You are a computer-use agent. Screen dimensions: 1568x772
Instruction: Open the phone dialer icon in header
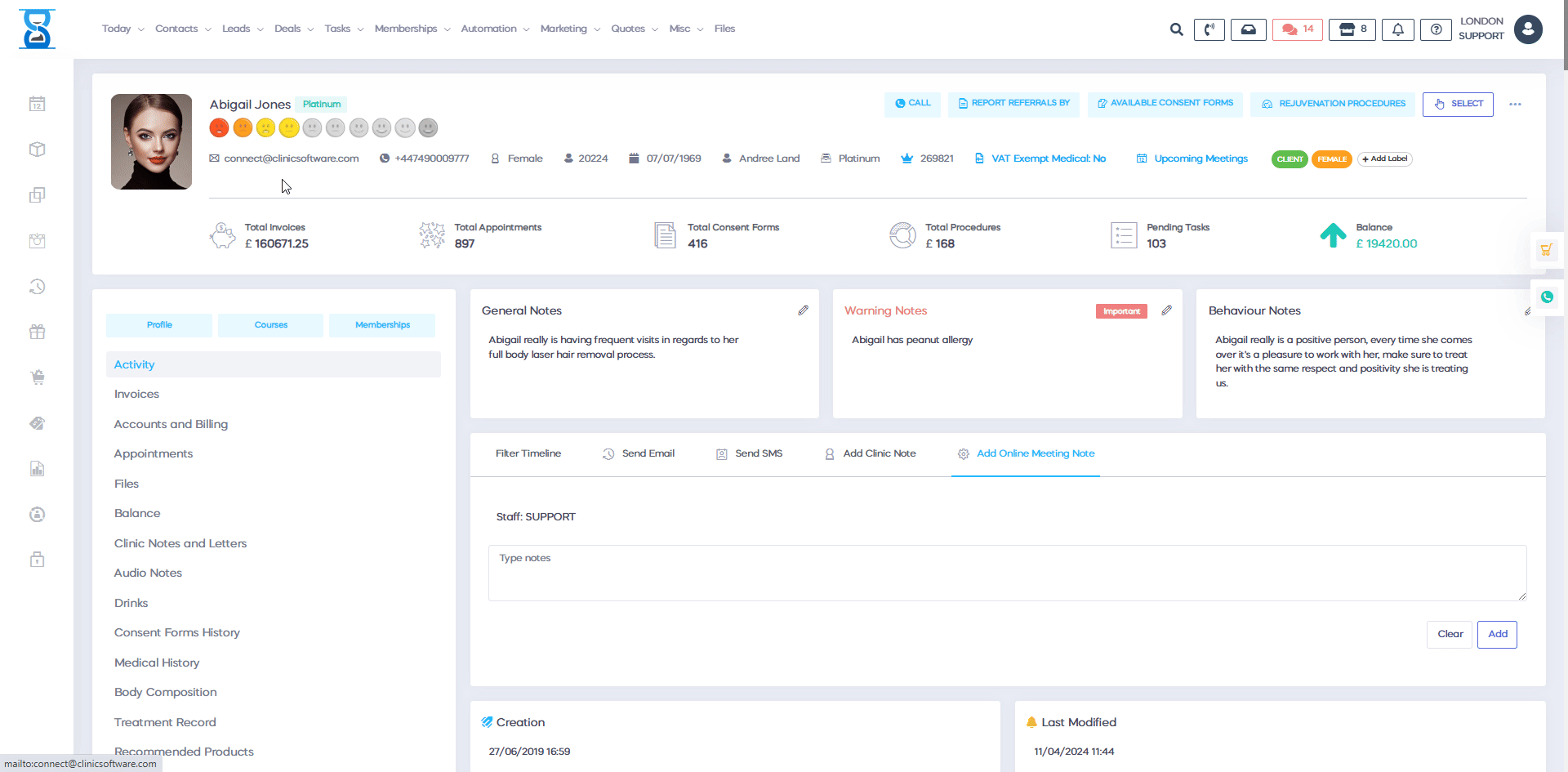[x=1209, y=29]
